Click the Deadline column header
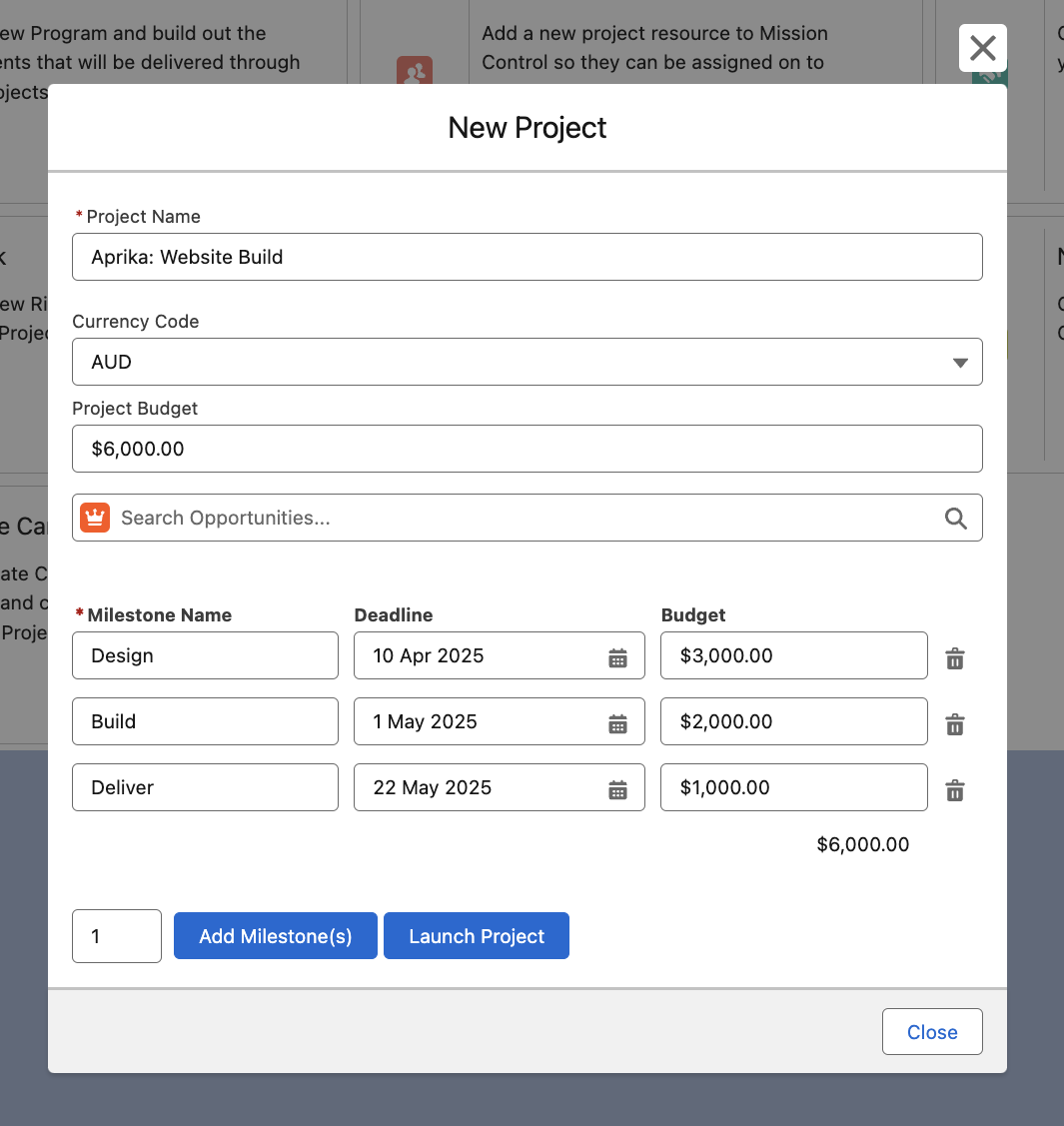Screen dimensions: 1064x1126 click(394, 615)
